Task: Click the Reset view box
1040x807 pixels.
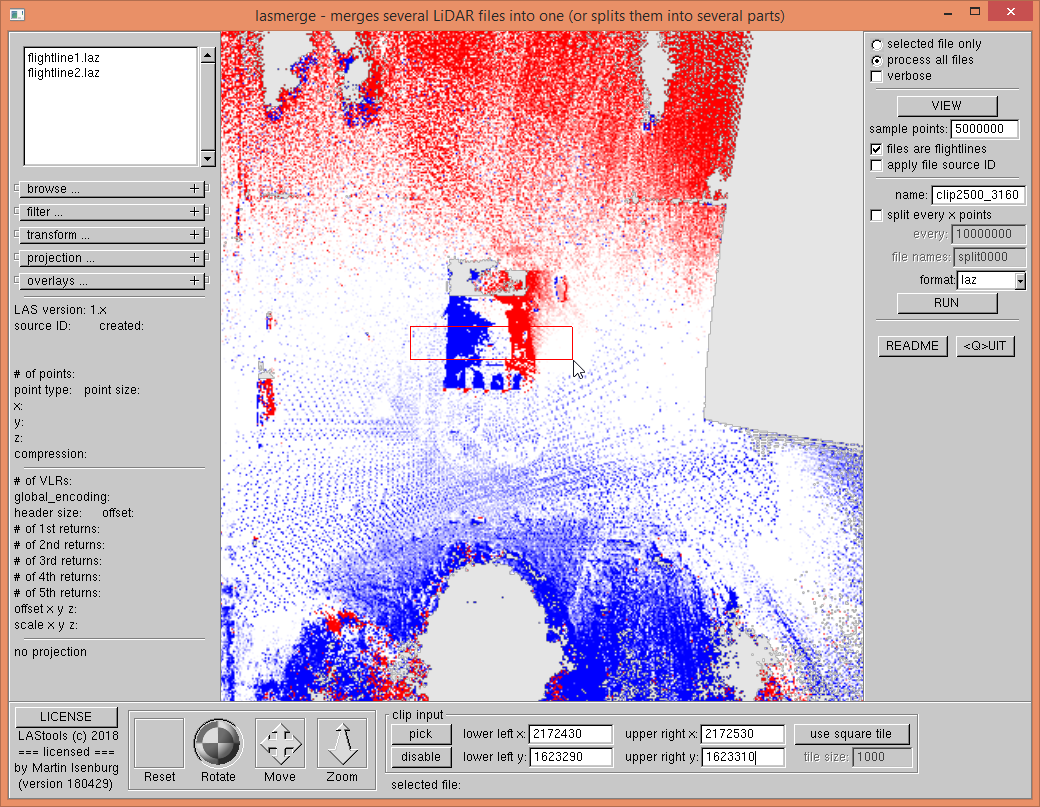Action: (x=159, y=744)
